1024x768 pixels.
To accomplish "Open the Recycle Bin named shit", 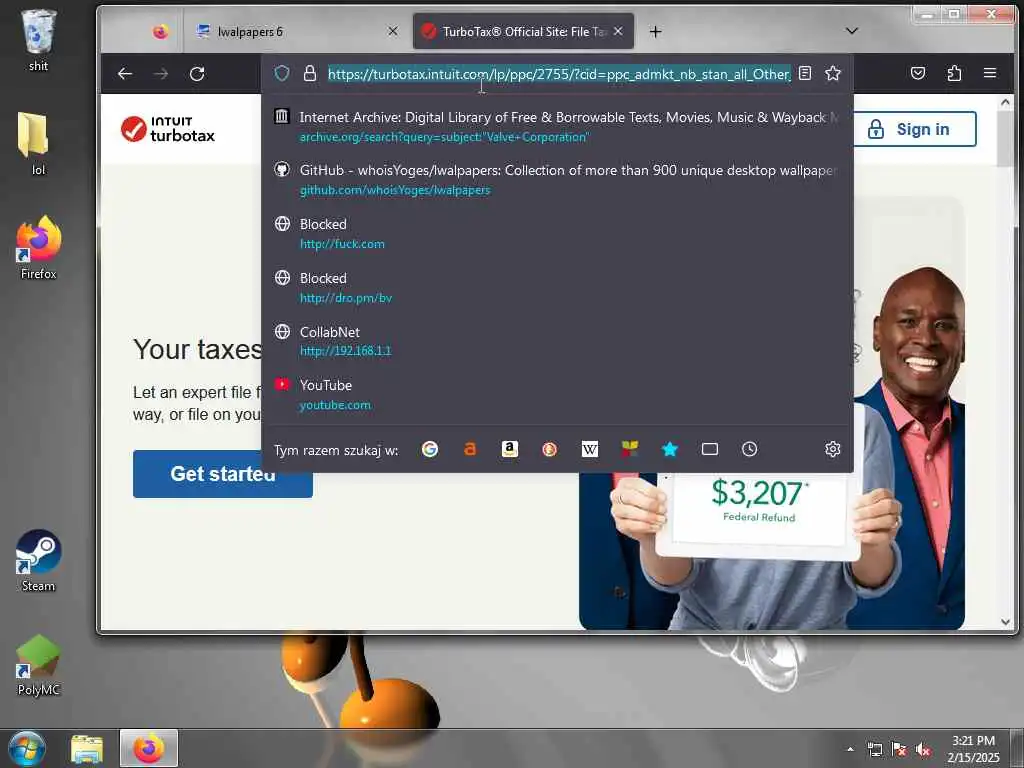I will pyautogui.click(x=39, y=39).
